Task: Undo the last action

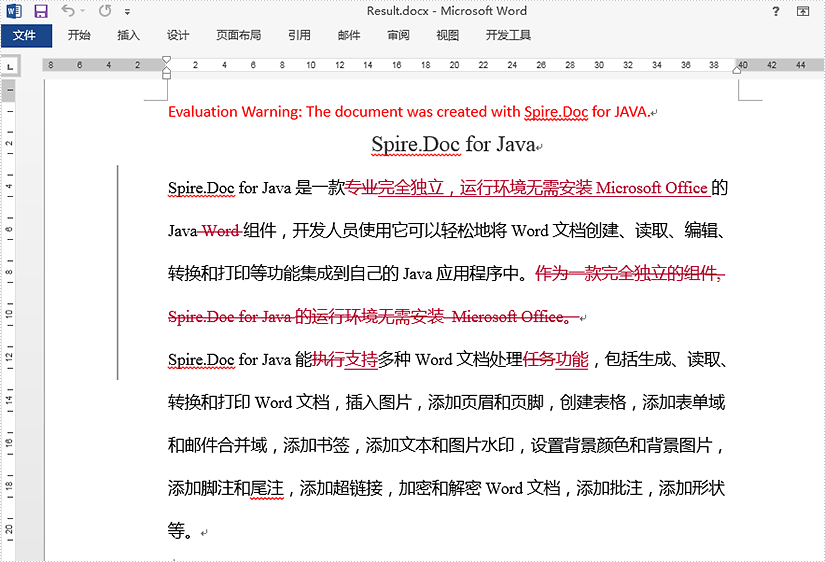Action: (x=68, y=11)
